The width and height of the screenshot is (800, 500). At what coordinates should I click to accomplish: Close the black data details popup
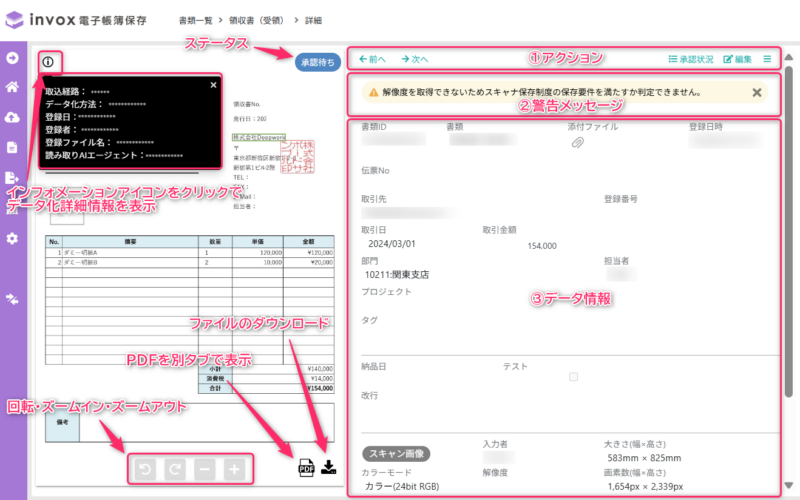coord(212,85)
